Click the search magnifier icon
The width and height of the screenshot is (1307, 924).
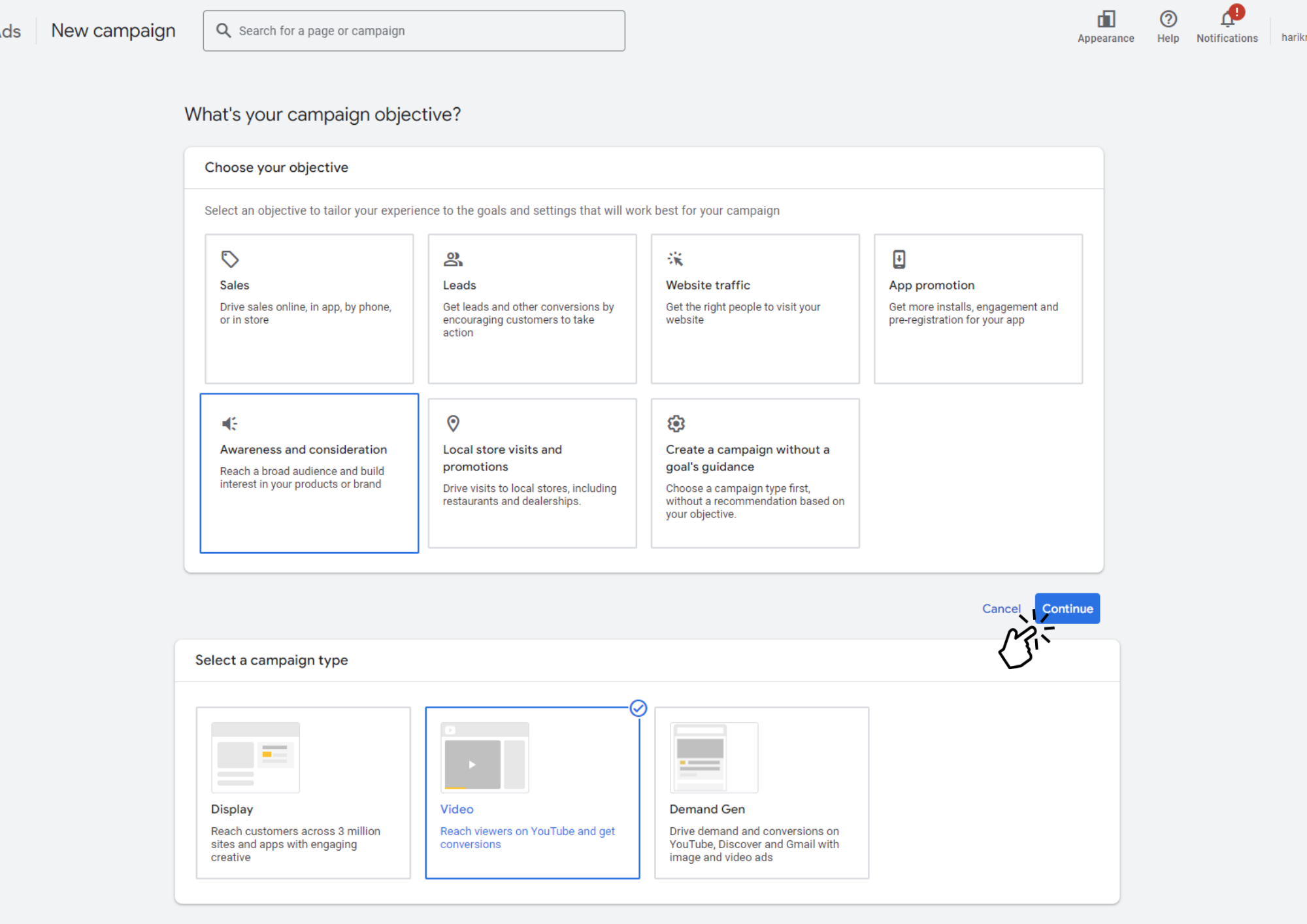223,31
